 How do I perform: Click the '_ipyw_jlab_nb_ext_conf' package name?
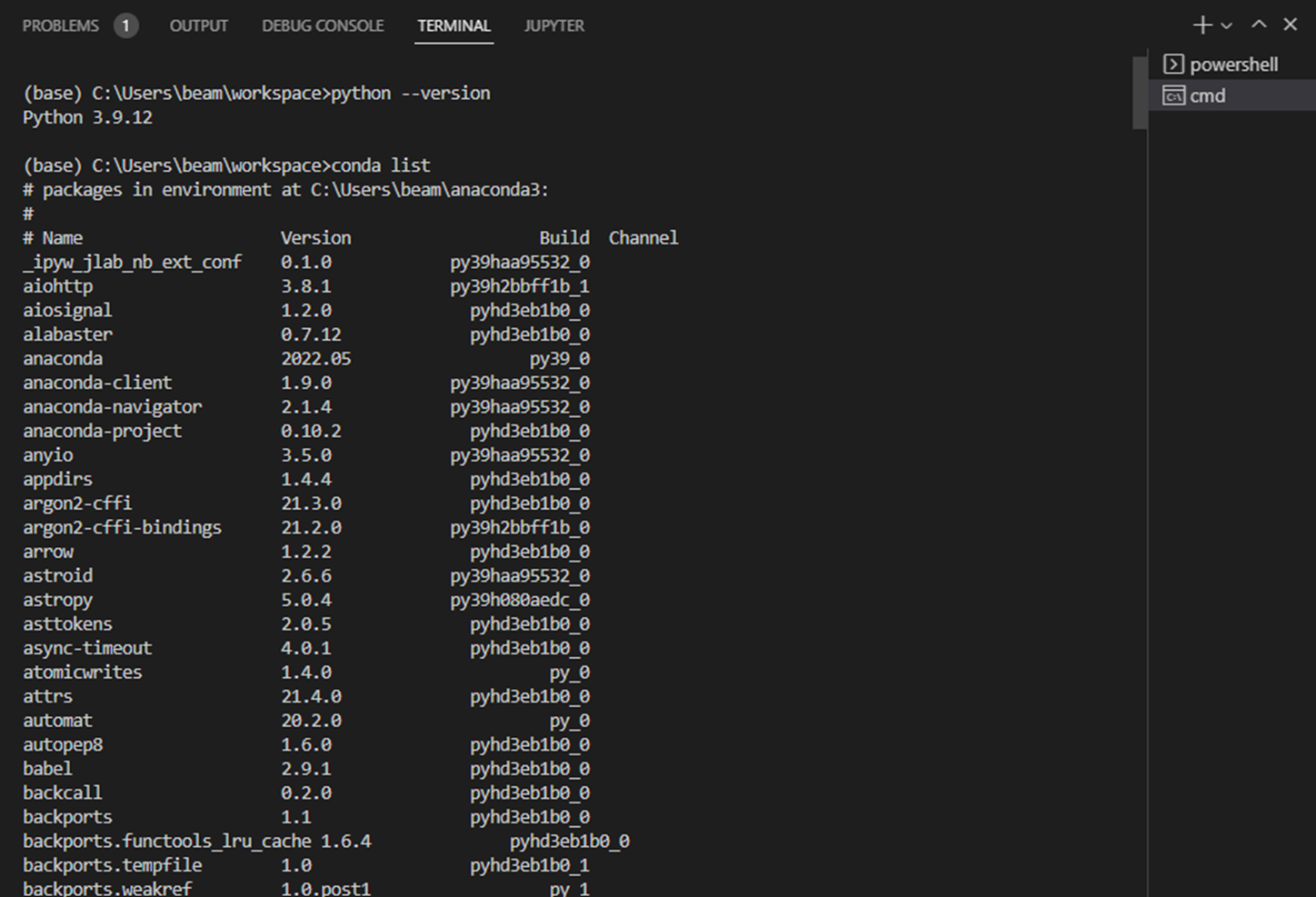[132, 262]
